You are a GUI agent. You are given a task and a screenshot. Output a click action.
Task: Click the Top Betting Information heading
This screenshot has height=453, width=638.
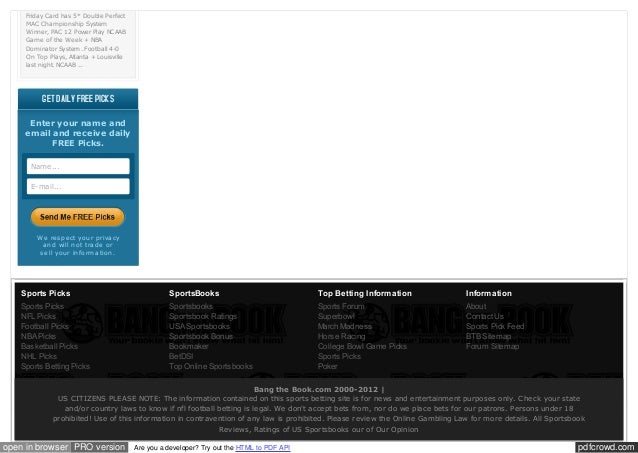[x=365, y=293]
